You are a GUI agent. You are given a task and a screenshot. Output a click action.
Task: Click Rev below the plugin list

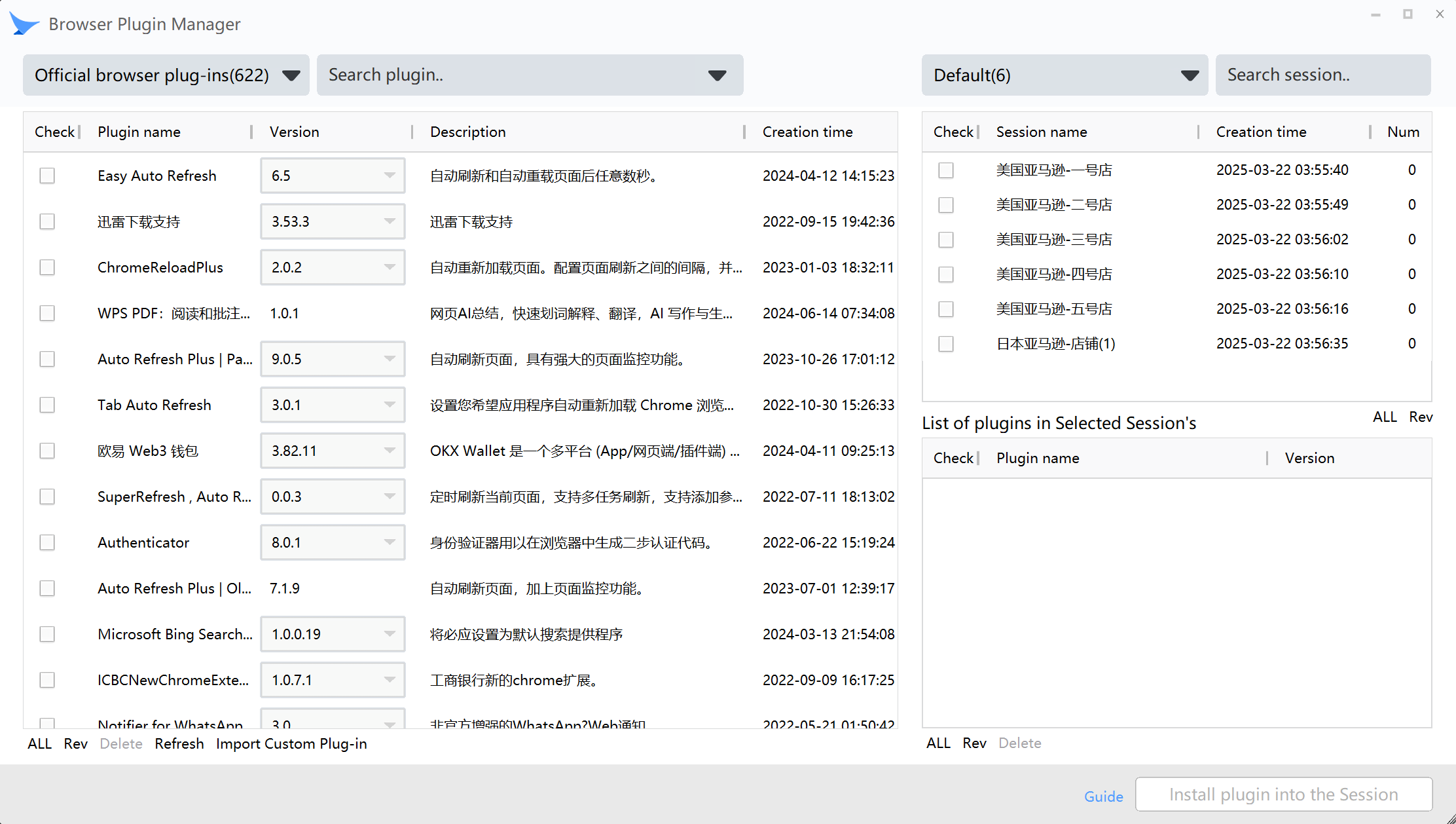76,744
